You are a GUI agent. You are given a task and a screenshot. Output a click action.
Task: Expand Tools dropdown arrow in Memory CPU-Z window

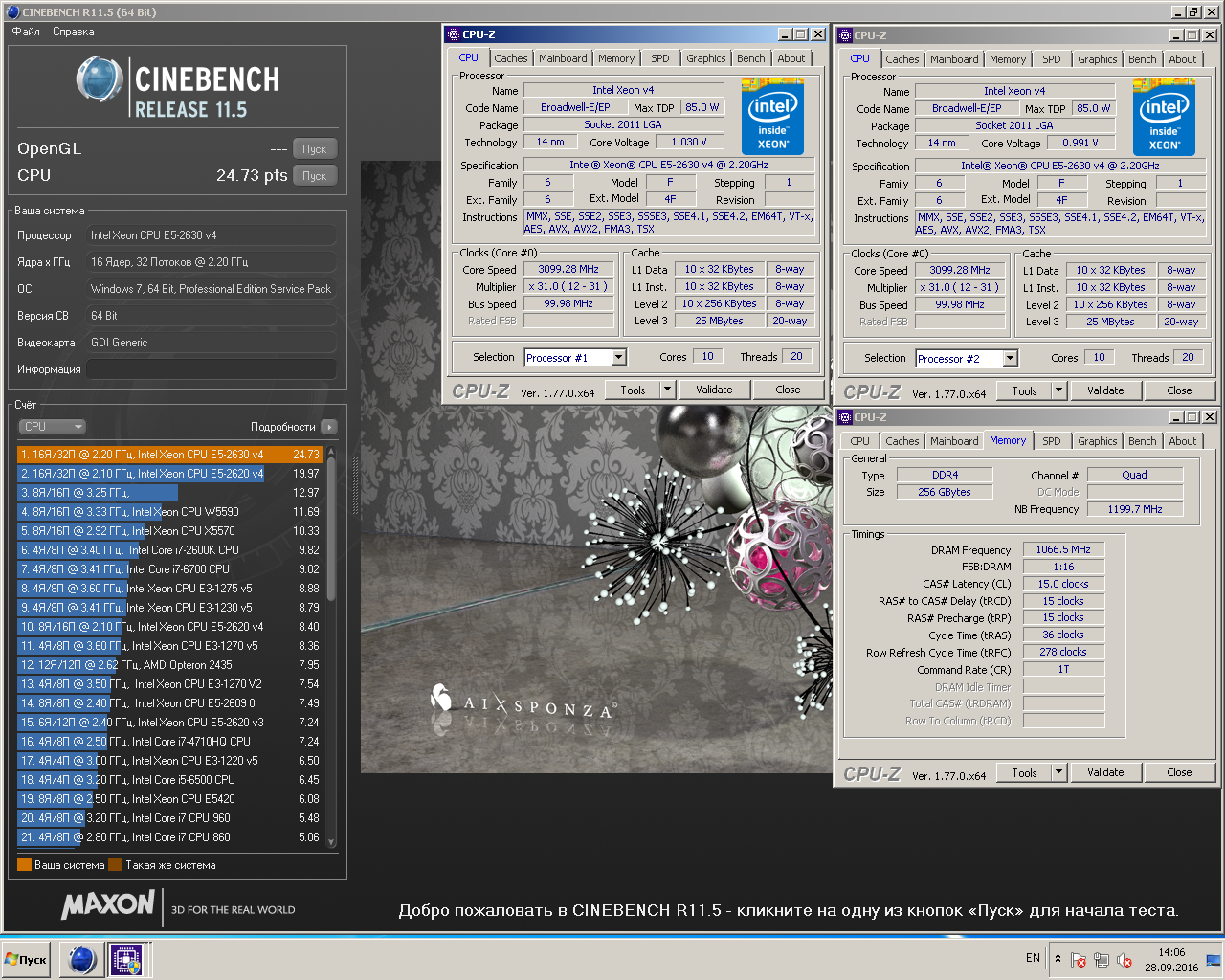pyautogui.click(x=1058, y=772)
